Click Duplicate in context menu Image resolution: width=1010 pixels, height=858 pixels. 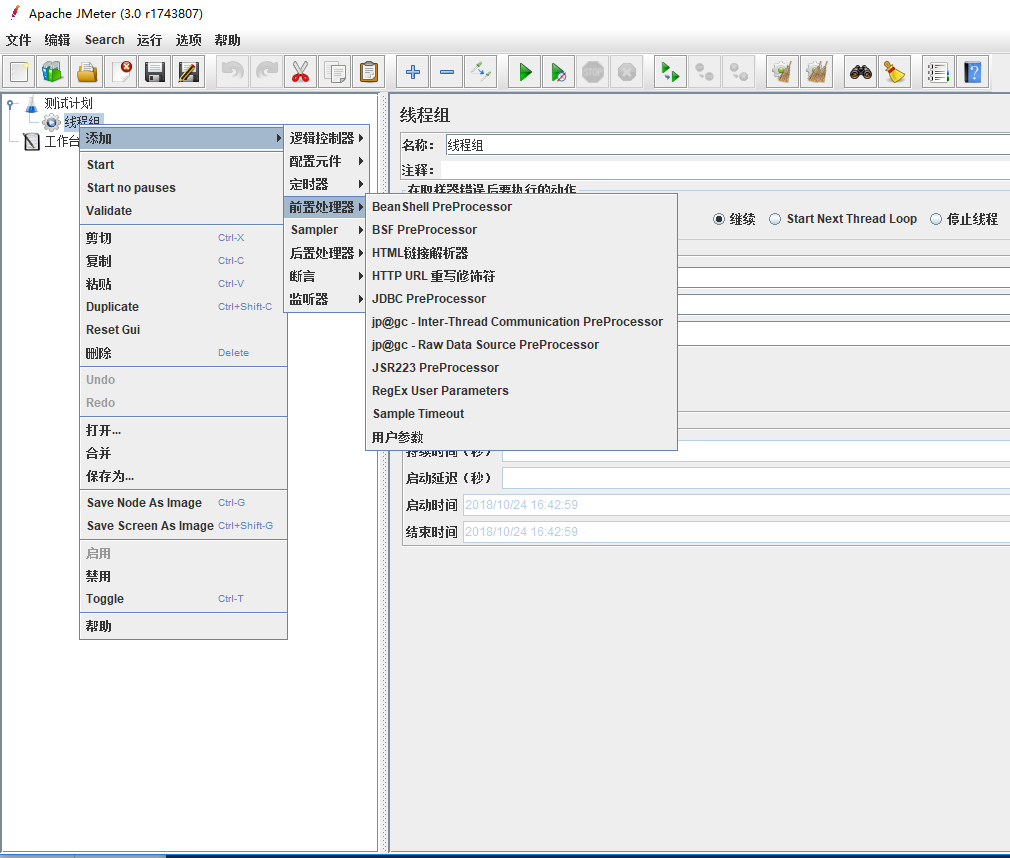tap(183, 307)
